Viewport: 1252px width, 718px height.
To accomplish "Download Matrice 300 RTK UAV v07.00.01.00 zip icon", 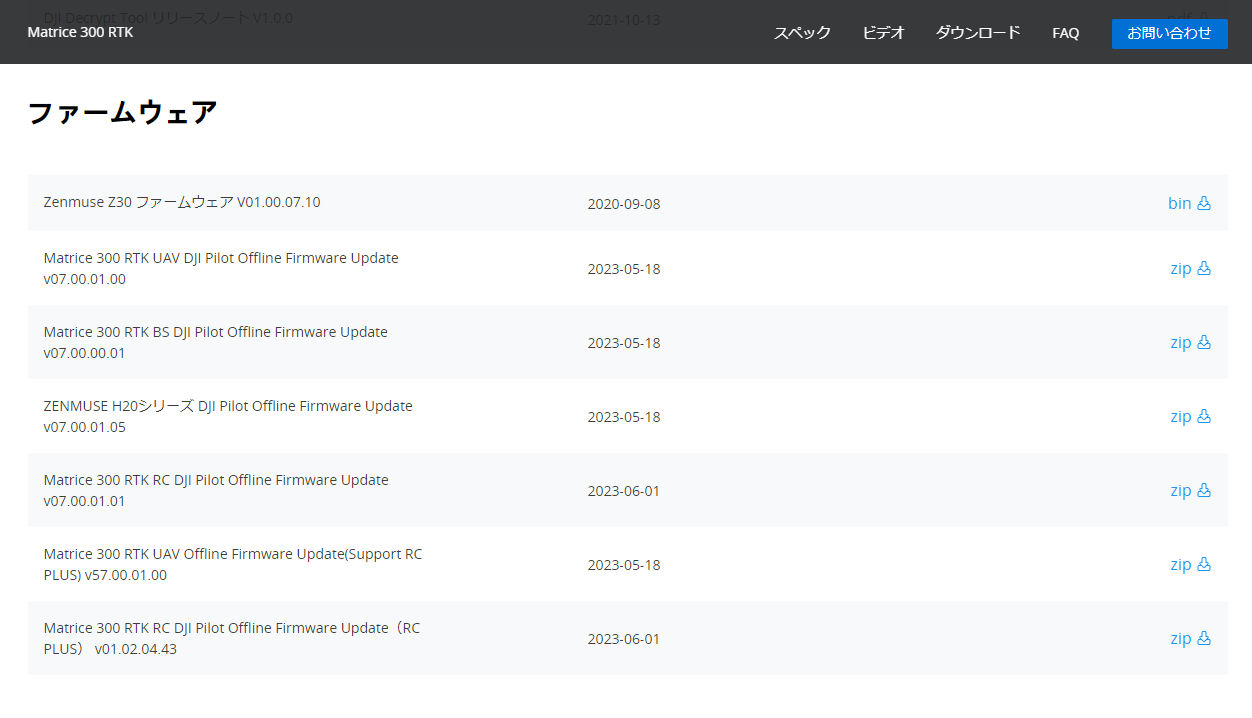I will point(1204,268).
